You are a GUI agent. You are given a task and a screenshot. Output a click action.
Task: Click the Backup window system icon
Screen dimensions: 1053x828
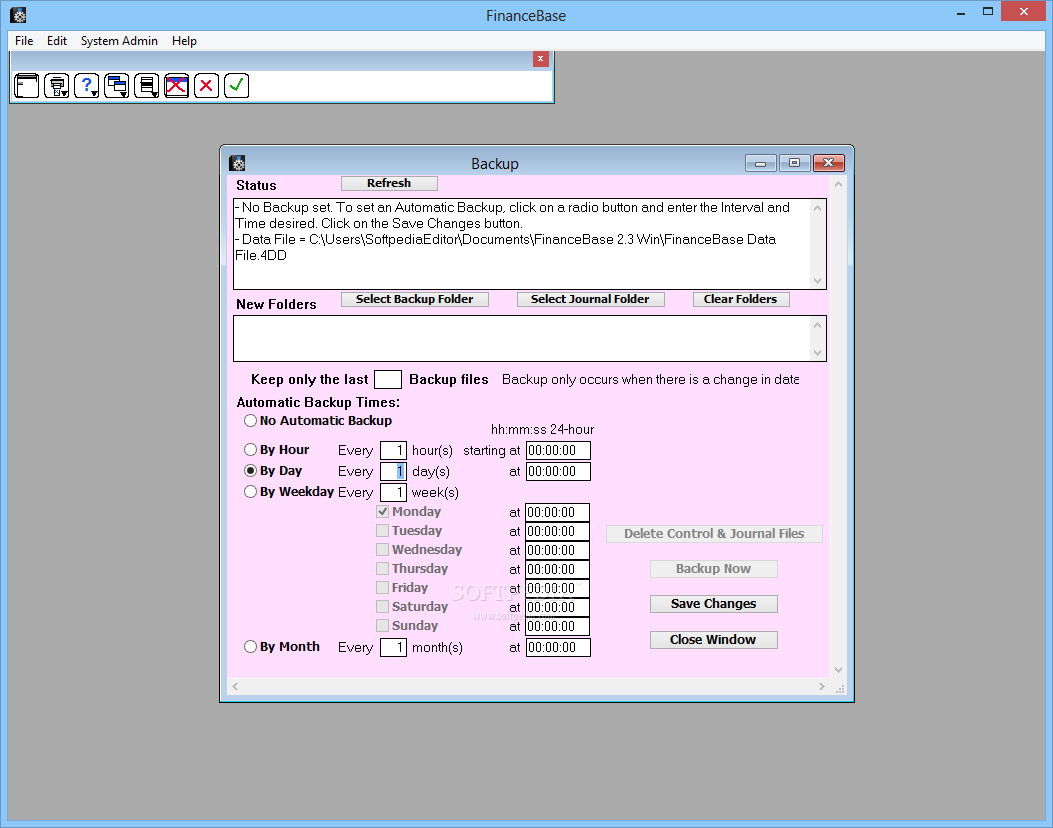point(237,163)
